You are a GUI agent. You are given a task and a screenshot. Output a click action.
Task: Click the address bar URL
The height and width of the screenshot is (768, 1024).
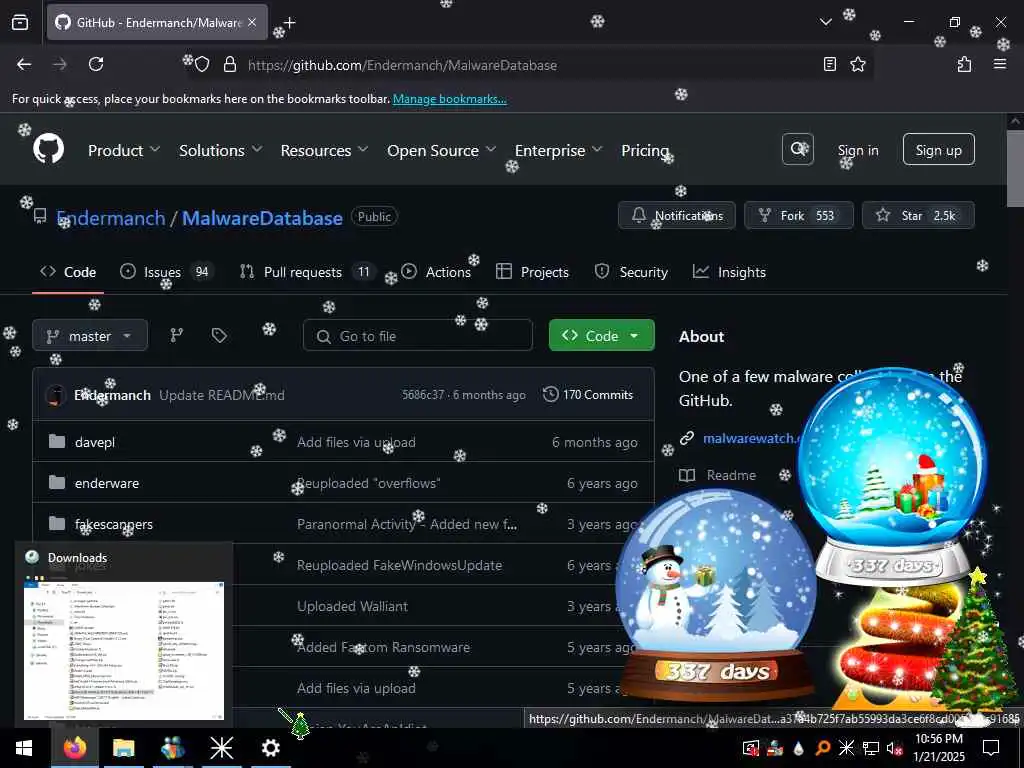[x=402, y=65]
